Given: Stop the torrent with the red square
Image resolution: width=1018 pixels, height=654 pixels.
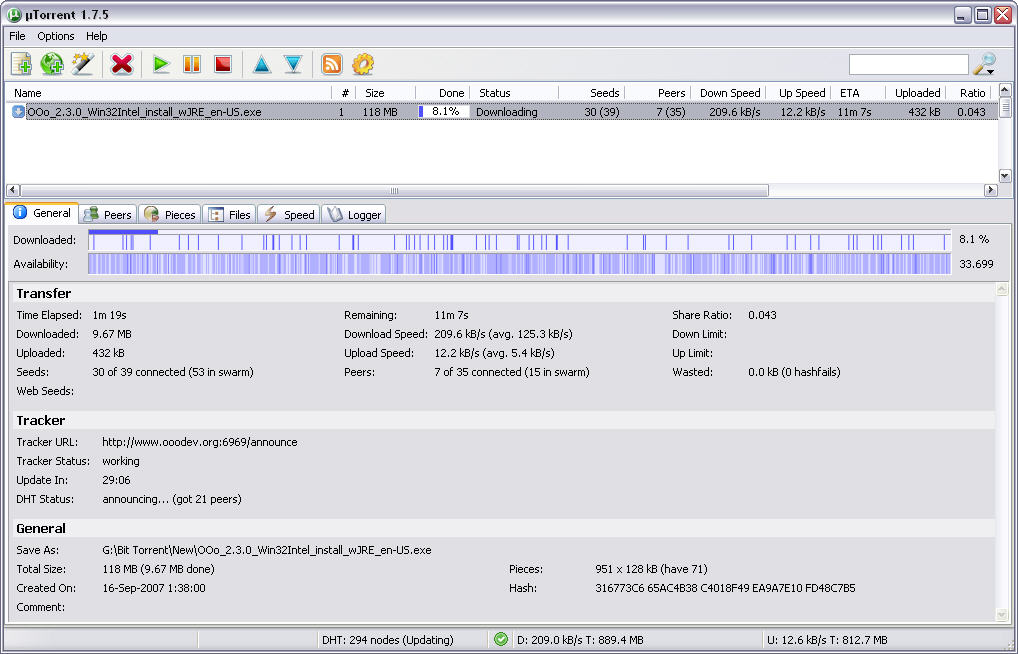Looking at the screenshot, I should coord(222,64).
